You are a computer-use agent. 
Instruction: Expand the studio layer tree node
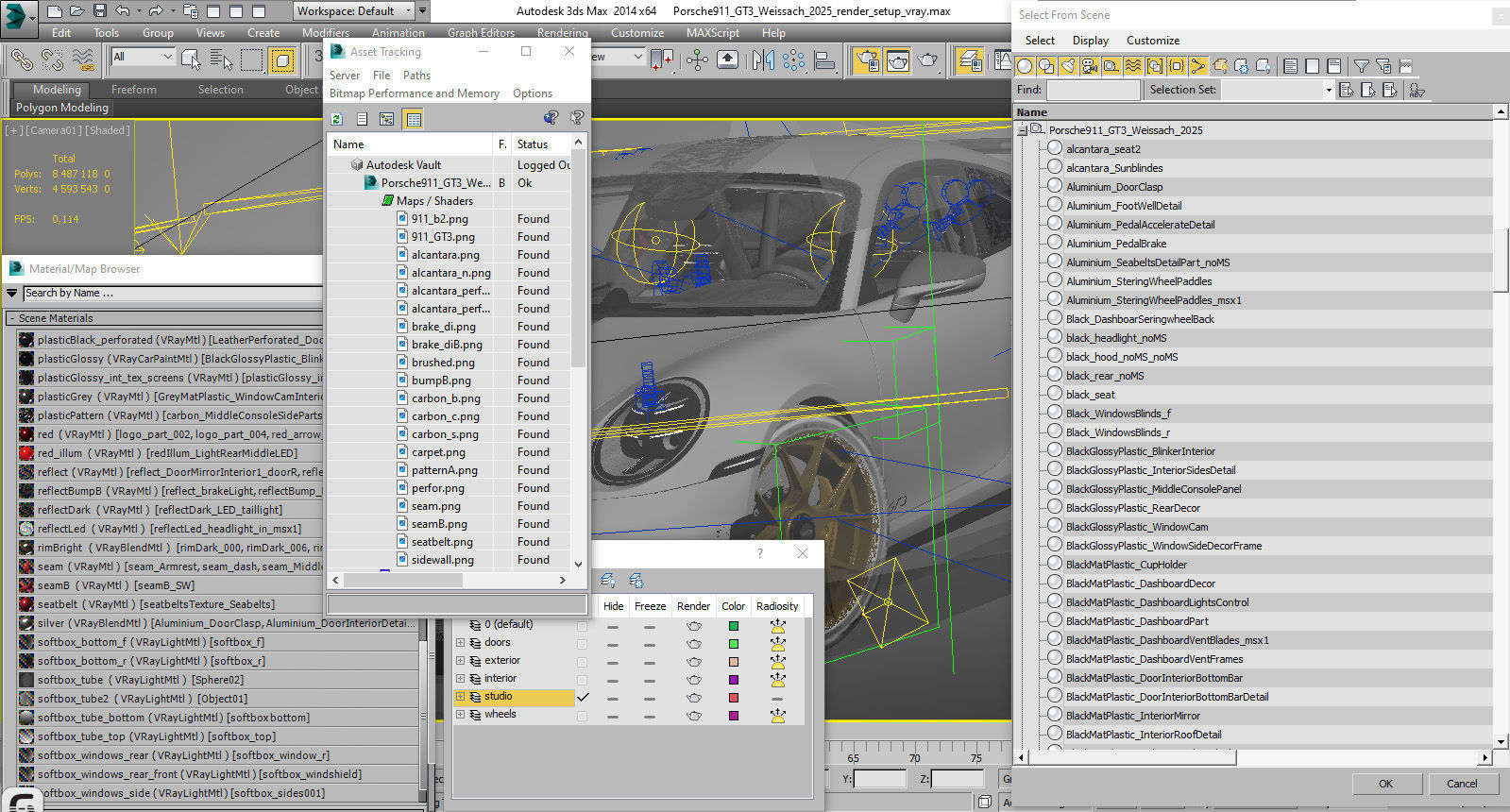461,697
